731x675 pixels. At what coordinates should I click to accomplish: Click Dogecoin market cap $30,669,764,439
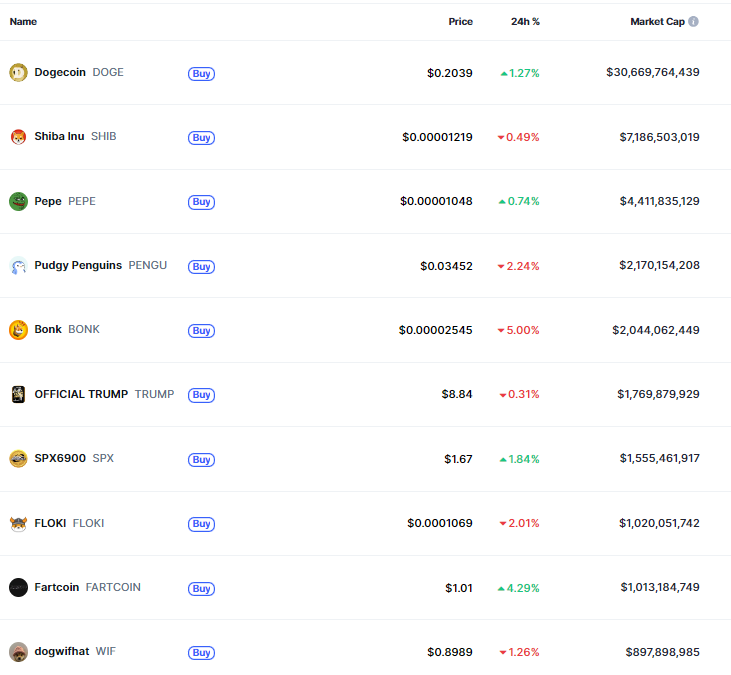(653, 72)
